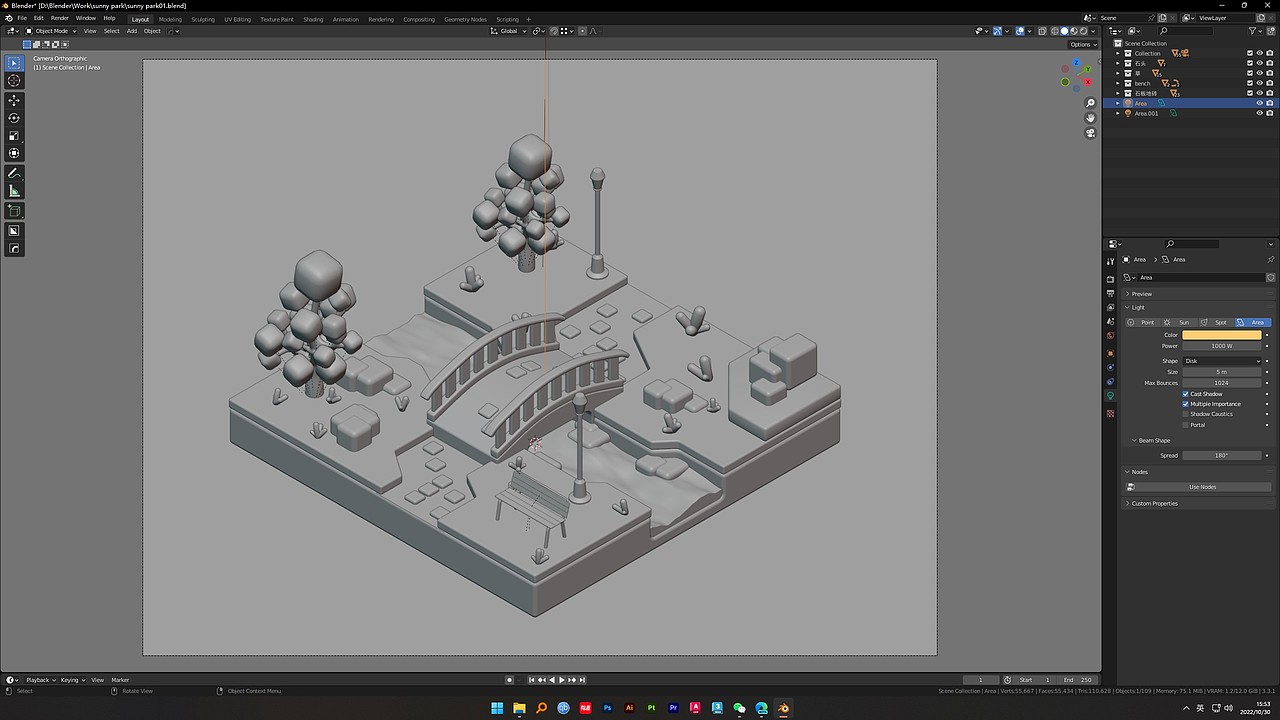Open the Object Mode dropdown
Viewport: 1280px width, 720px height.
pyautogui.click(x=49, y=31)
